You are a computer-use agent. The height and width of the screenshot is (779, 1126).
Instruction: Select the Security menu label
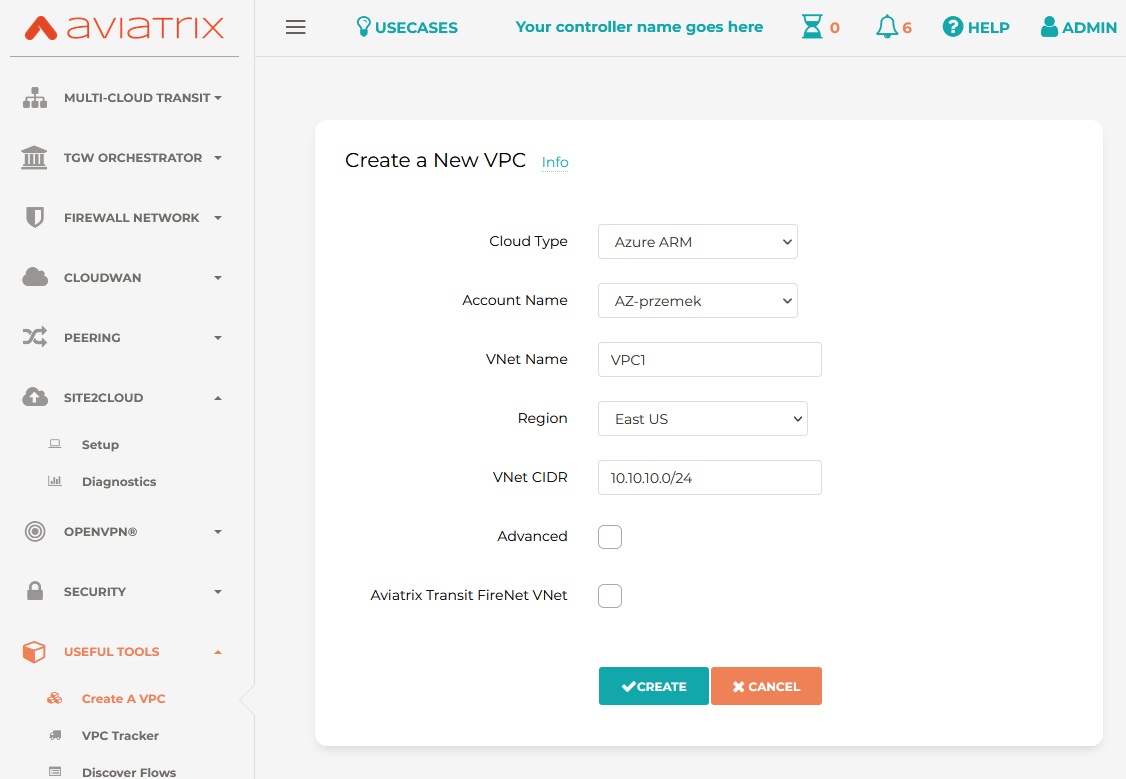pyautogui.click(x=95, y=592)
